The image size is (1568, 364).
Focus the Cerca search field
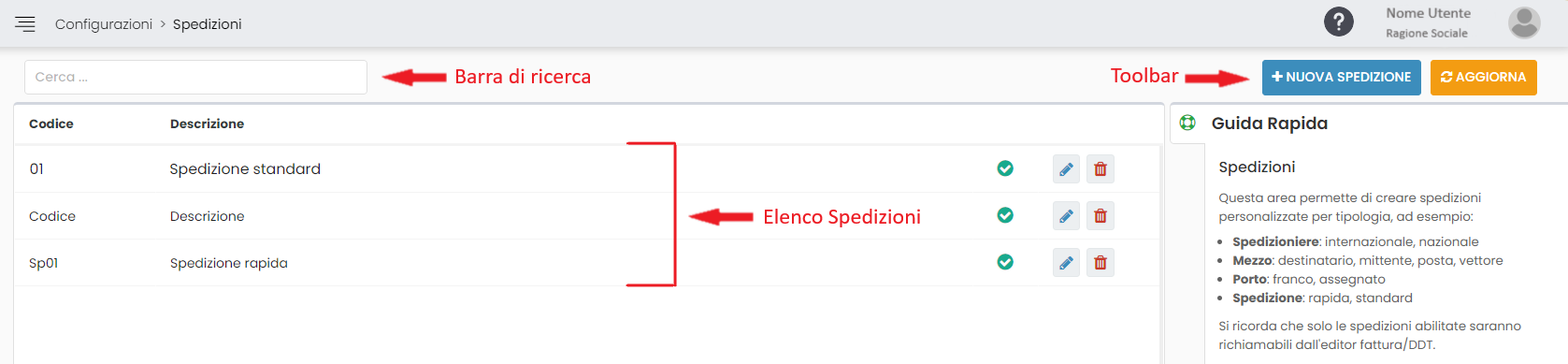(195, 77)
